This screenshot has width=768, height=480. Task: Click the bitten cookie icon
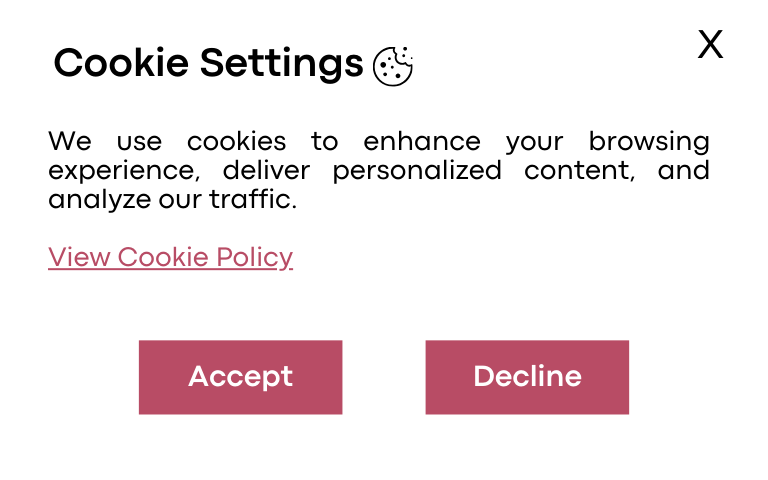click(393, 66)
